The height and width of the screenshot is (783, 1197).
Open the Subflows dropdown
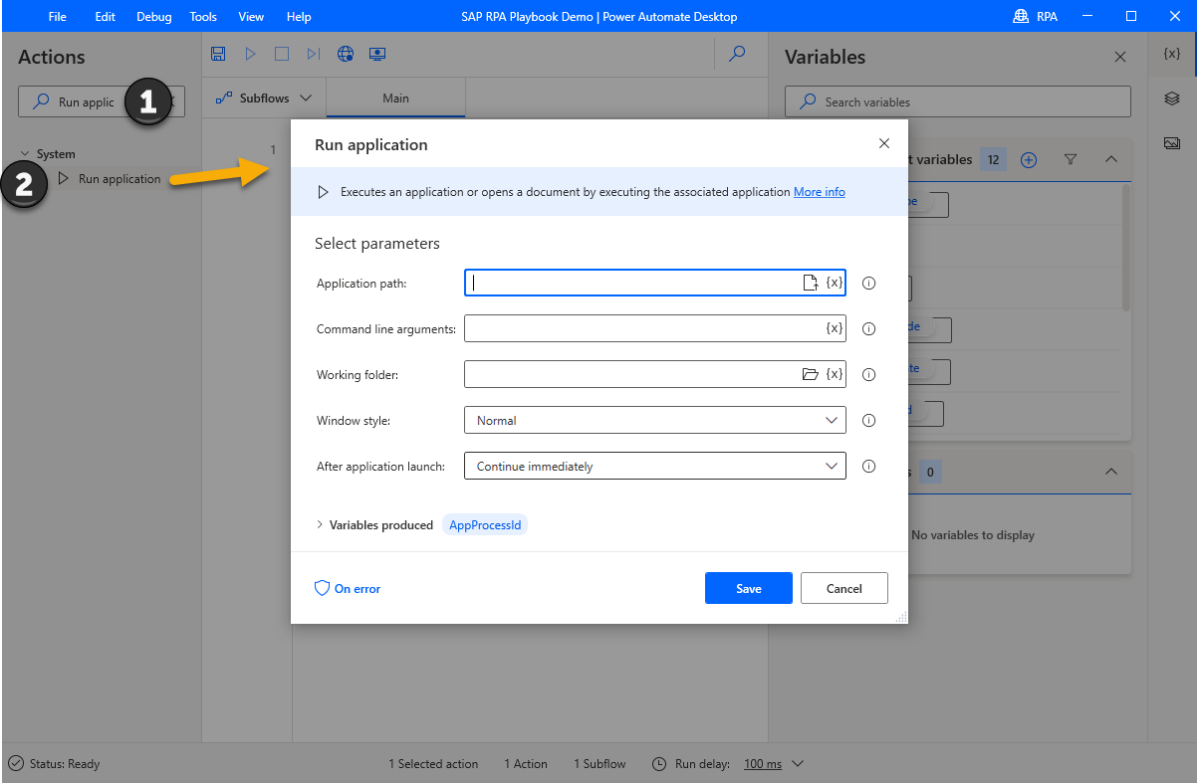coord(264,98)
